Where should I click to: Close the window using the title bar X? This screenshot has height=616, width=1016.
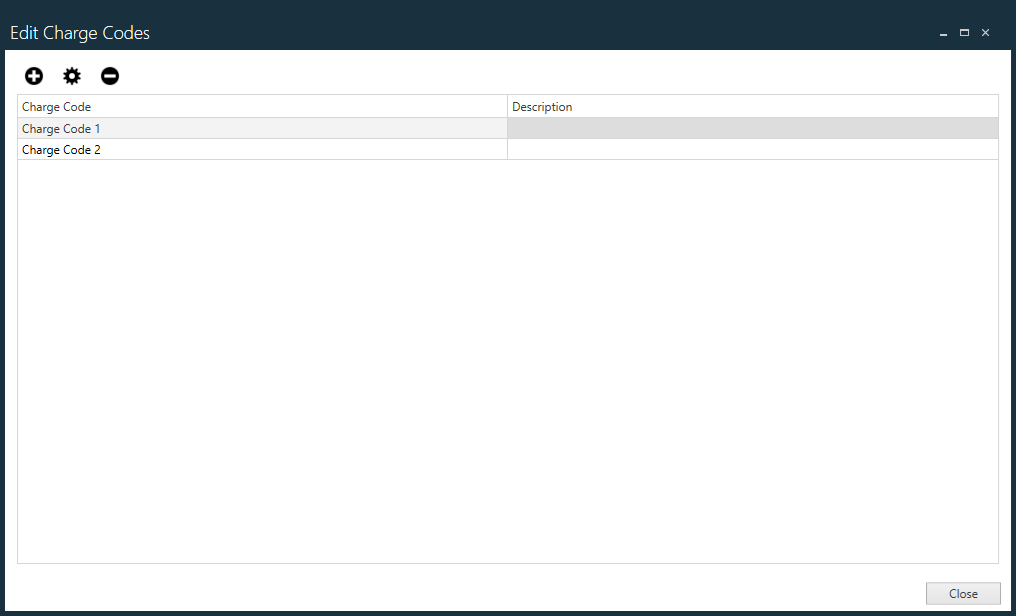pyautogui.click(x=985, y=33)
